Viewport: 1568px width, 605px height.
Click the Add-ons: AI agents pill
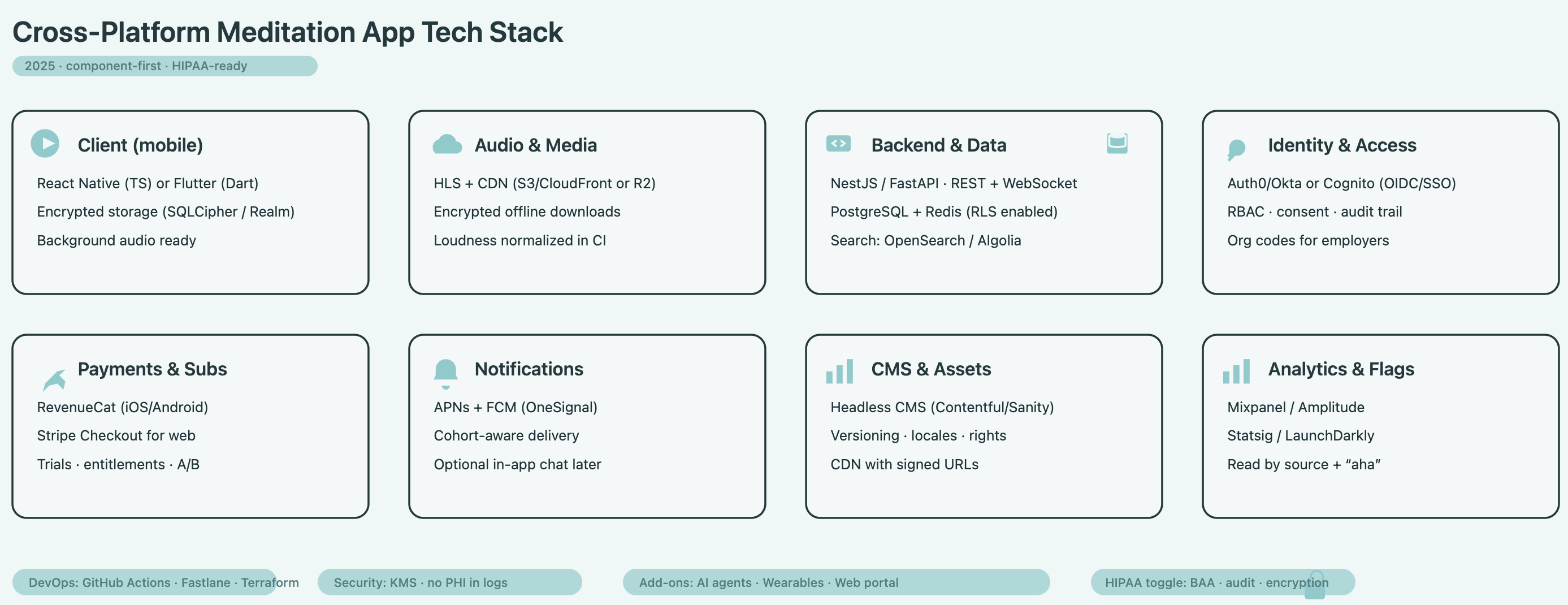click(836, 582)
